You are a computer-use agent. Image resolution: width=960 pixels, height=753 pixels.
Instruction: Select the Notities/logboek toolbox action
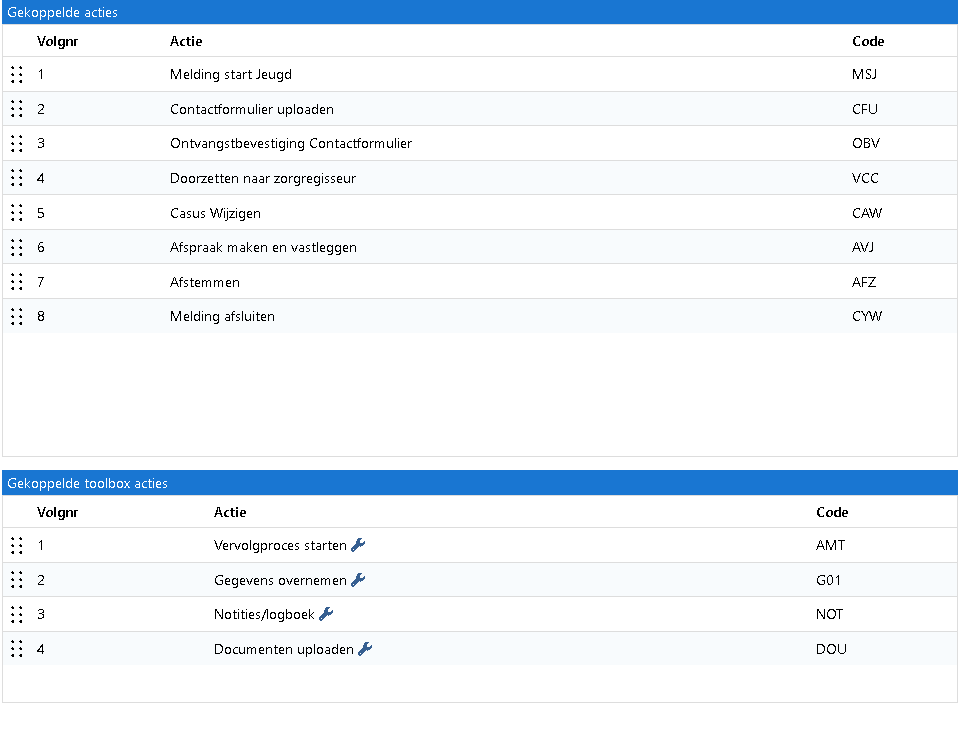[264, 615]
